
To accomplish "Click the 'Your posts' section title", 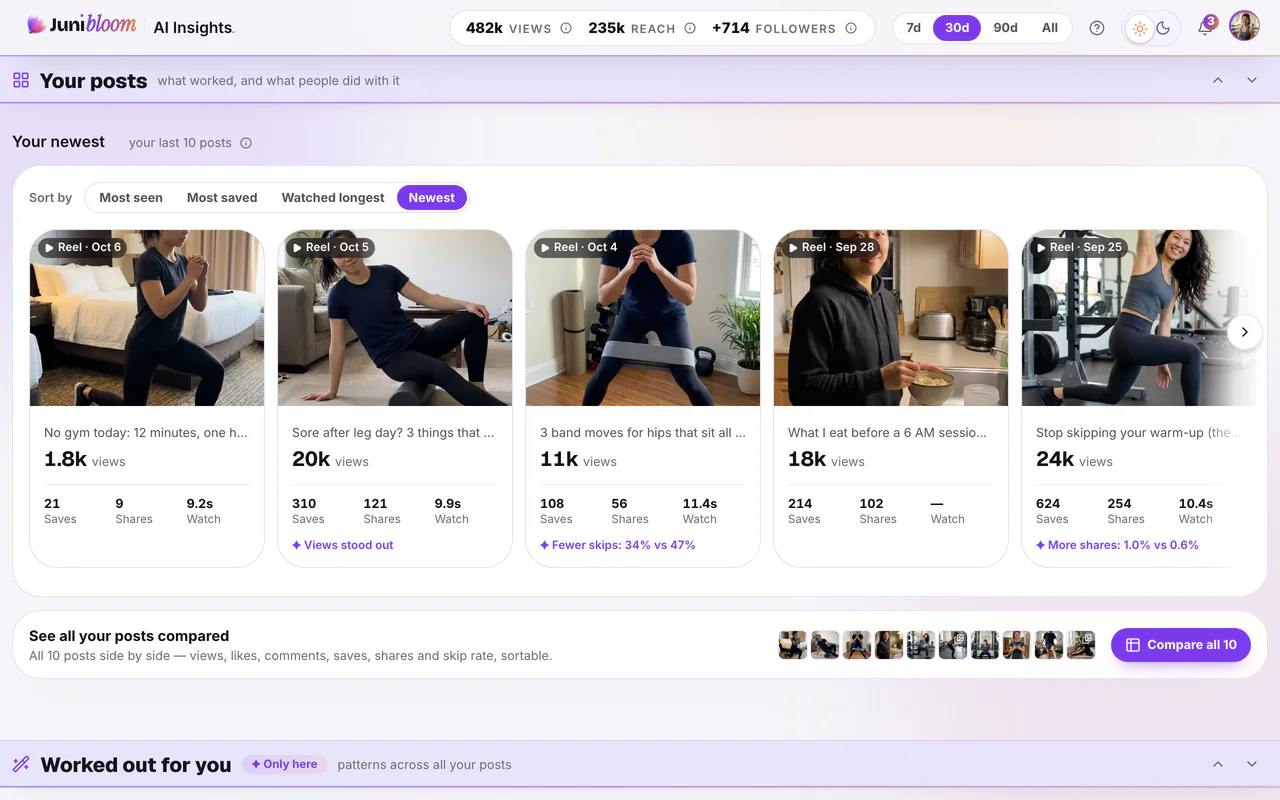I will [x=93, y=81].
